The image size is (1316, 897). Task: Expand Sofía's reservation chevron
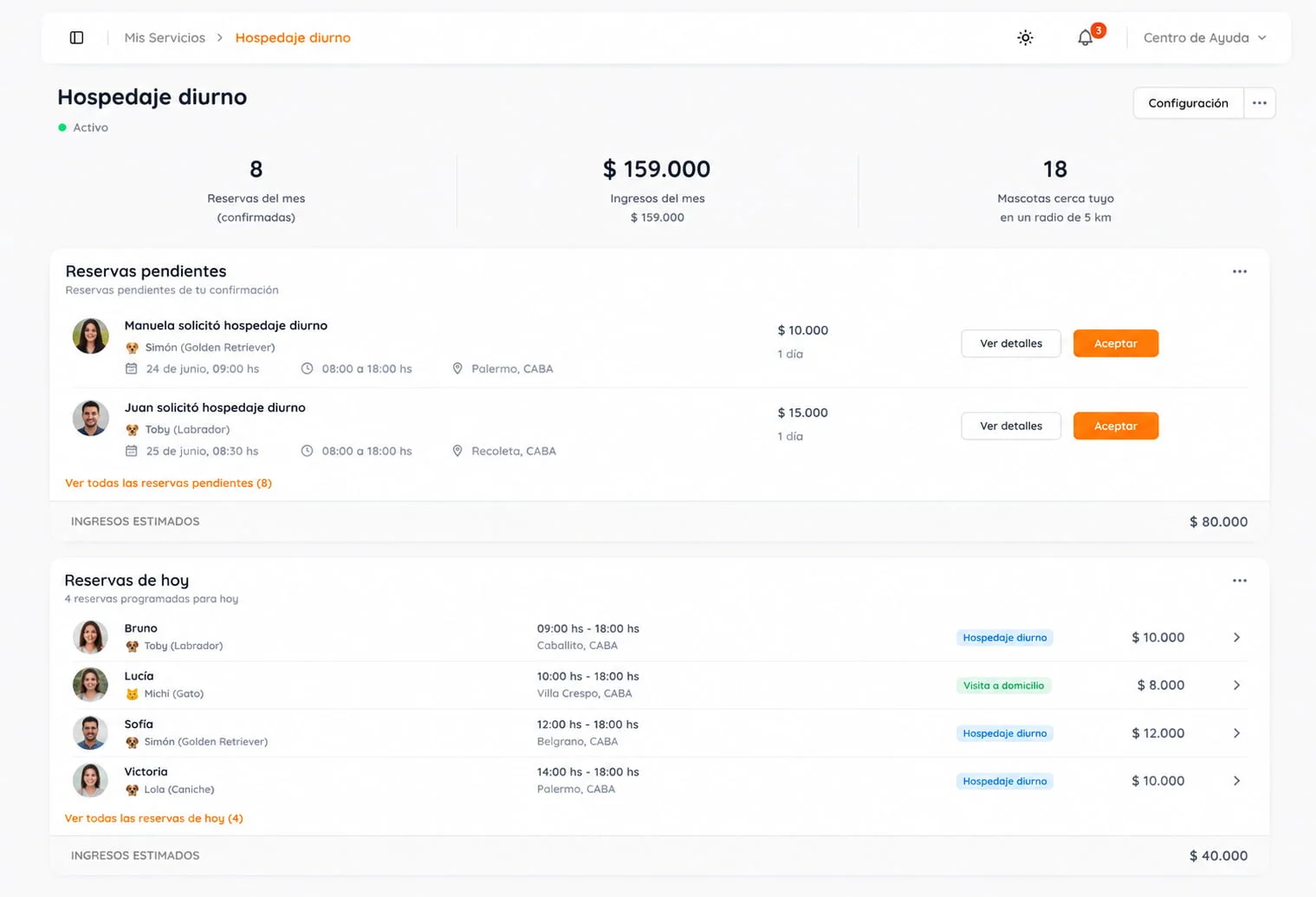(x=1236, y=733)
